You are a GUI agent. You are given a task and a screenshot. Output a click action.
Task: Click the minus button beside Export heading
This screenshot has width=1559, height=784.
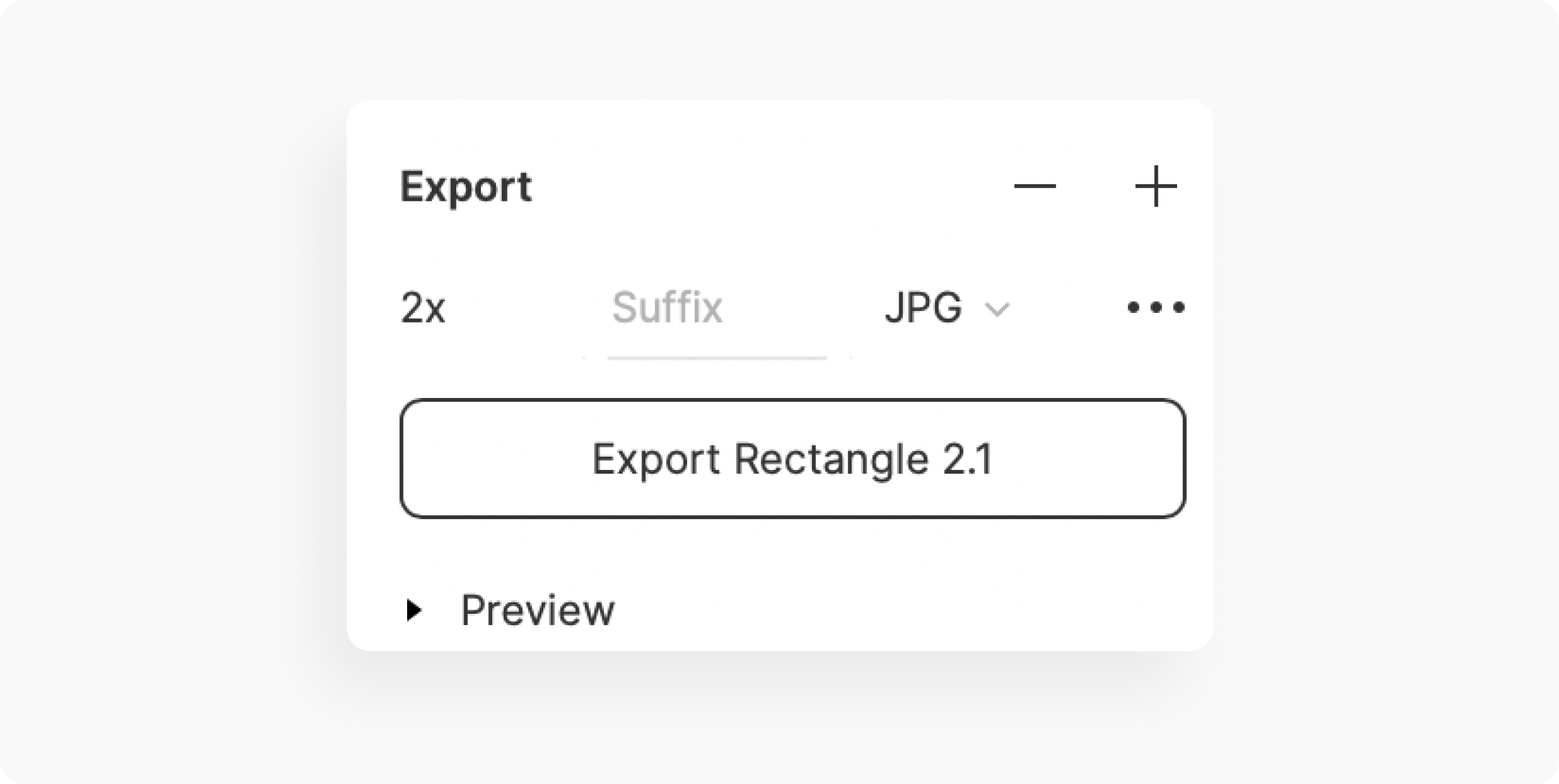click(x=1035, y=186)
